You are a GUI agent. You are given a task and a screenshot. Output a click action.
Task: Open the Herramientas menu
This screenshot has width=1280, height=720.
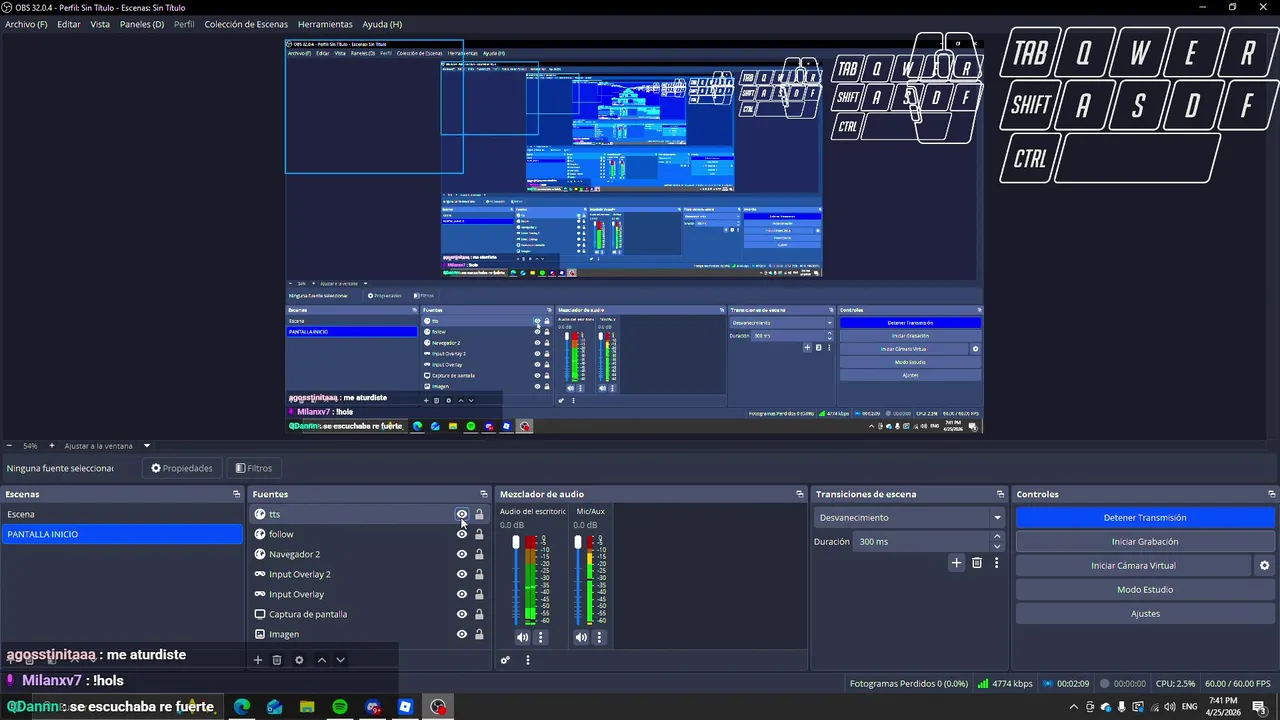(x=325, y=24)
